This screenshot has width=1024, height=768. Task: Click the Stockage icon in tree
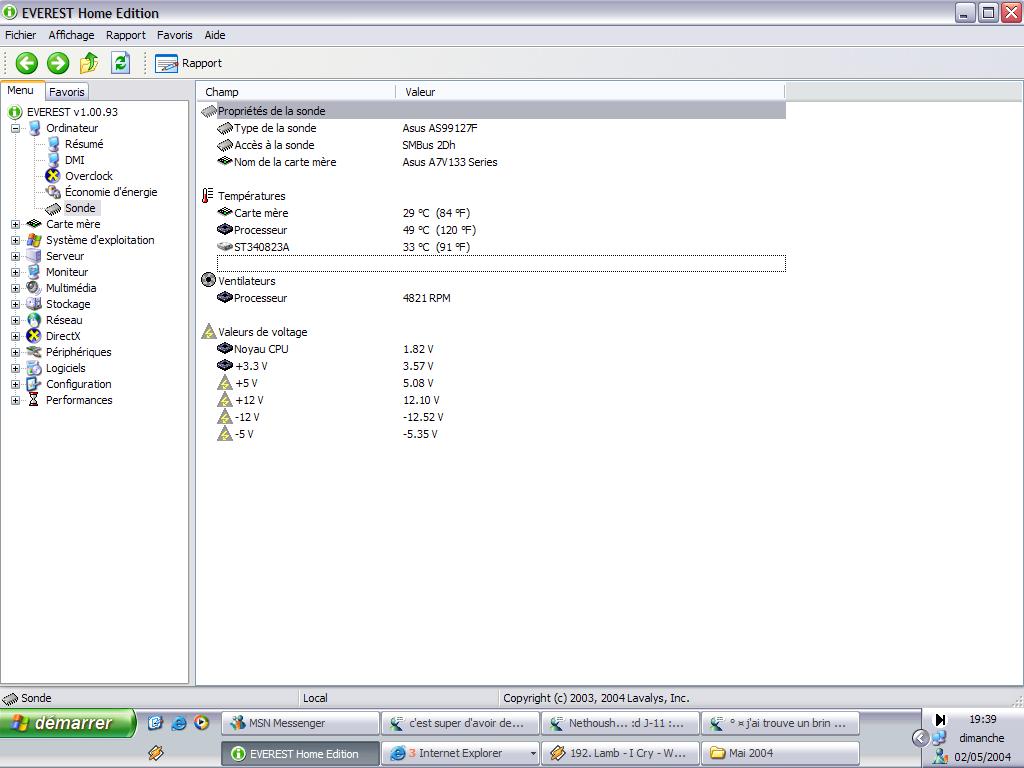[34, 304]
